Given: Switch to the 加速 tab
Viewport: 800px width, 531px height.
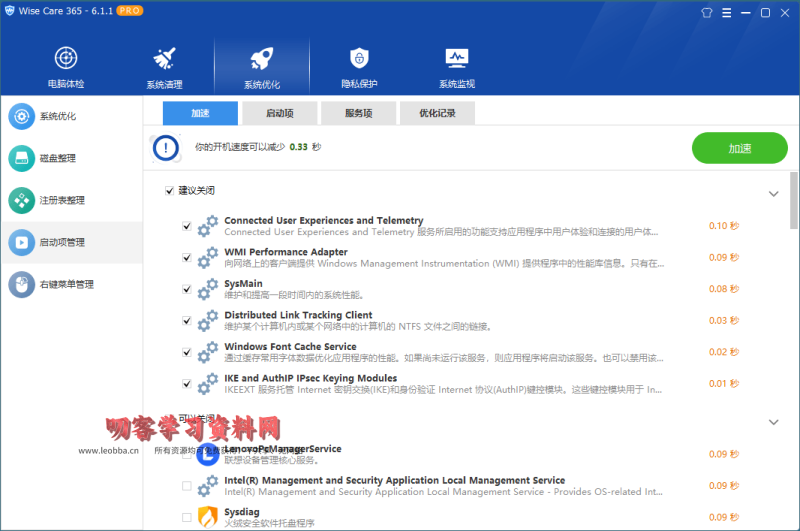Looking at the screenshot, I should [200, 113].
